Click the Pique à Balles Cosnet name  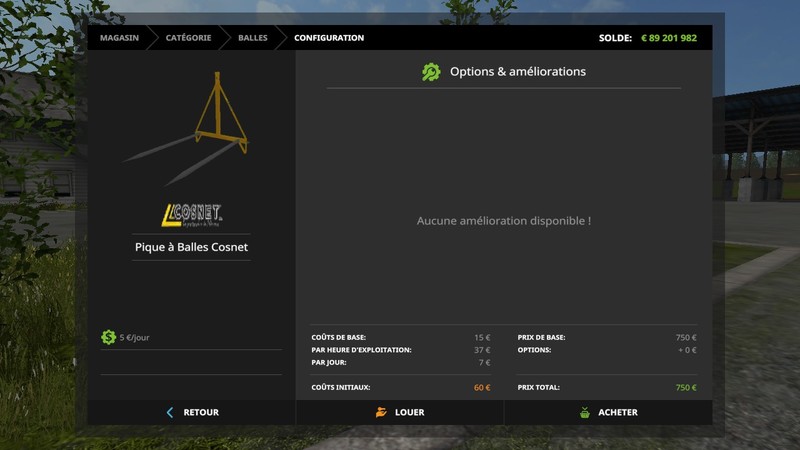[191, 247]
